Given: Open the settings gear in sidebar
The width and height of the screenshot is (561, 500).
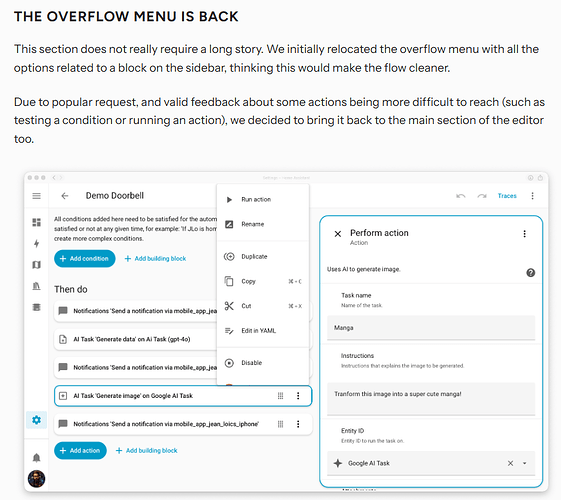Looking at the screenshot, I should [x=36, y=420].
